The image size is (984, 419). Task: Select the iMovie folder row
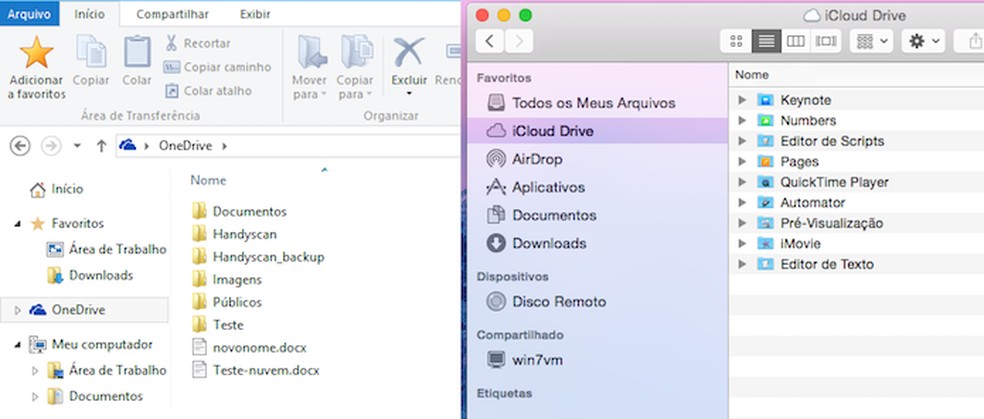(x=857, y=243)
